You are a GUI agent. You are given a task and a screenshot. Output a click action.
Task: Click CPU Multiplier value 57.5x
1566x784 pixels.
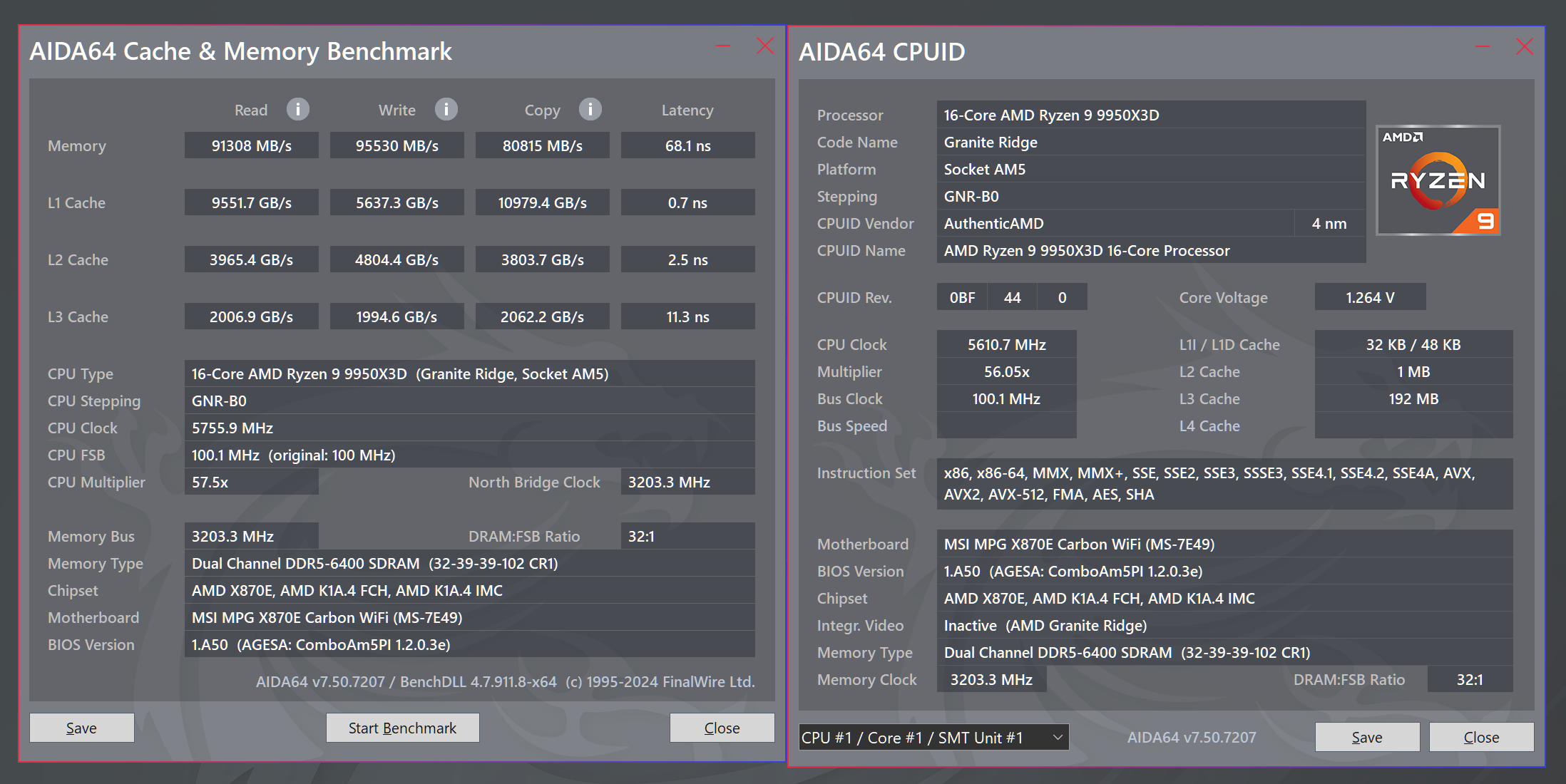pyautogui.click(x=251, y=482)
